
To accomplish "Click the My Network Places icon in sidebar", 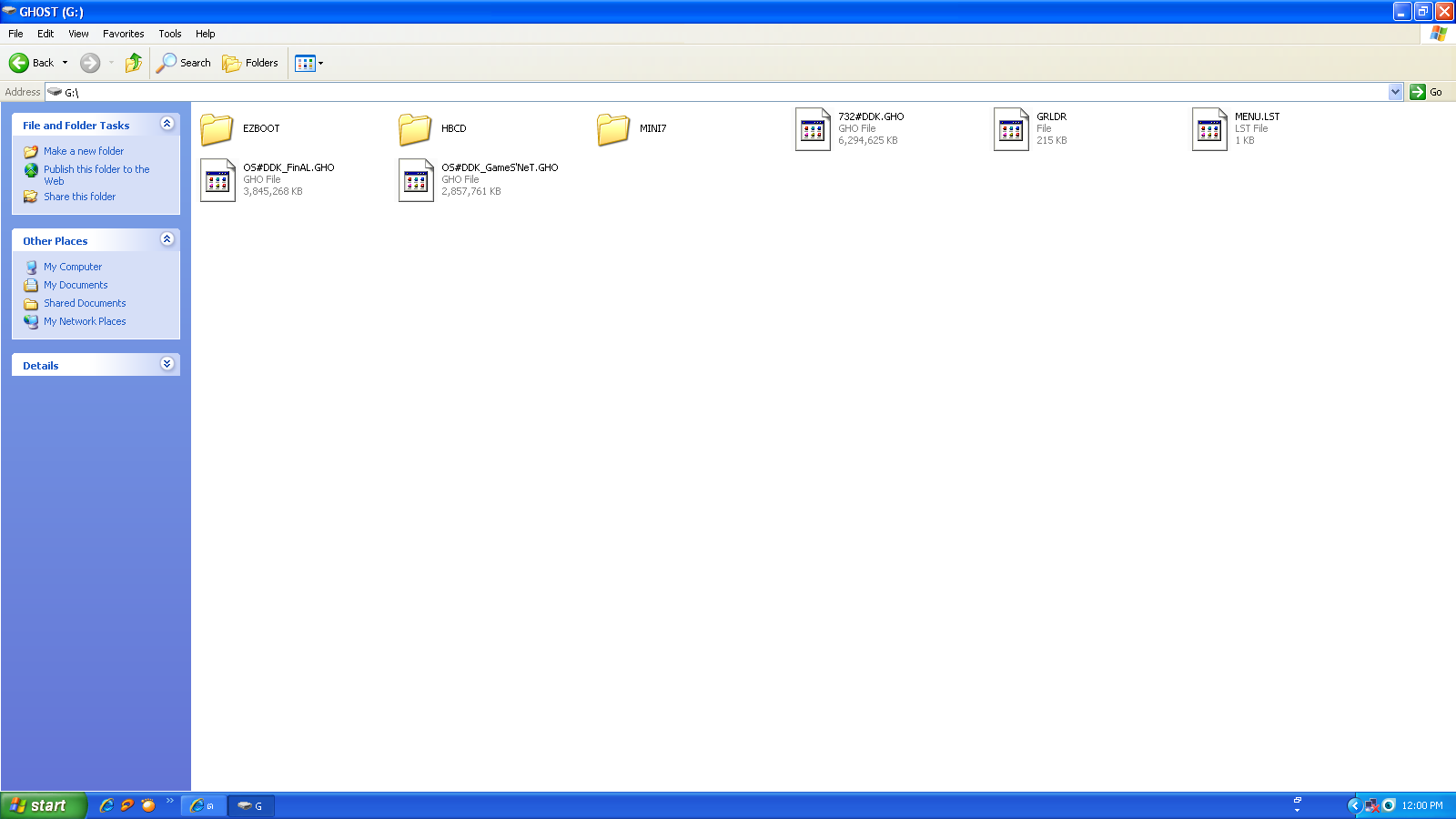I will [31, 321].
